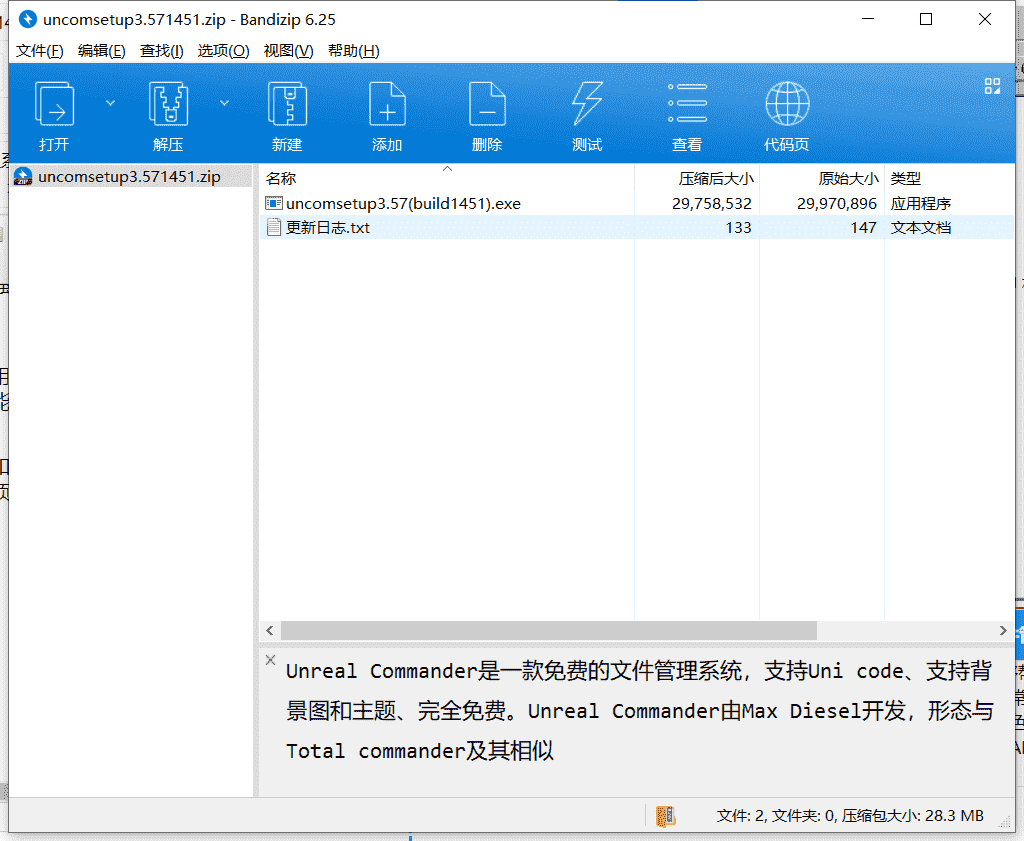The height and width of the screenshot is (841, 1024).
Task: Run the Test (测试) lightning icon
Action: 587,103
